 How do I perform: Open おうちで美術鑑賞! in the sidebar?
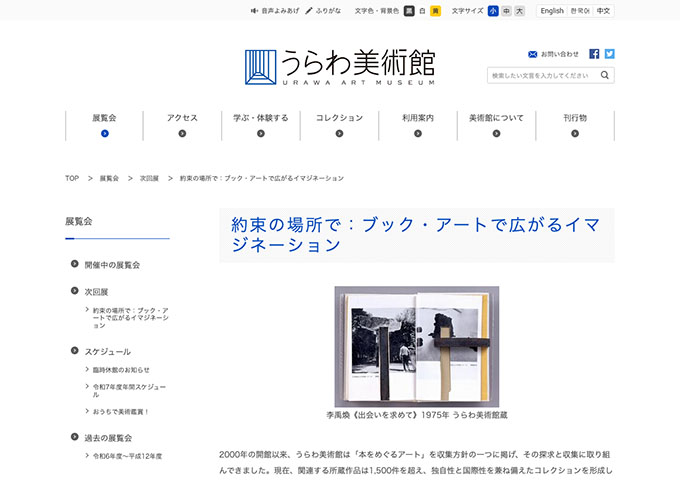coord(121,411)
